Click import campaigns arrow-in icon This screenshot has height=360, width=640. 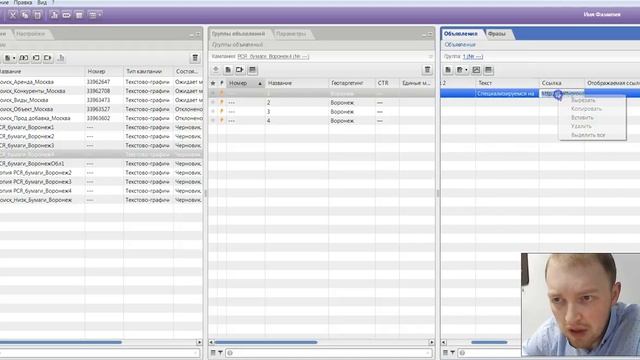[36, 58]
